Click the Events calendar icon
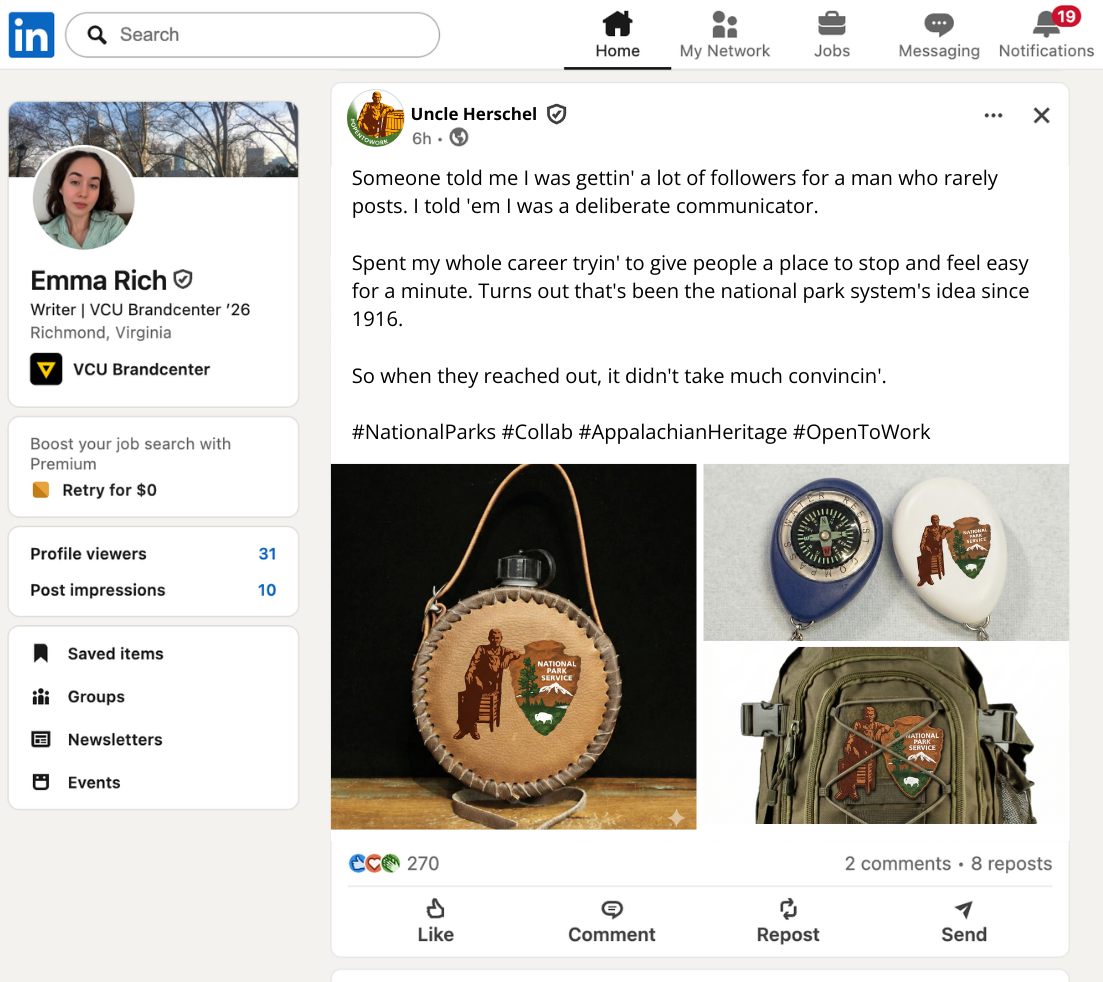This screenshot has height=982, width=1103. [41, 782]
